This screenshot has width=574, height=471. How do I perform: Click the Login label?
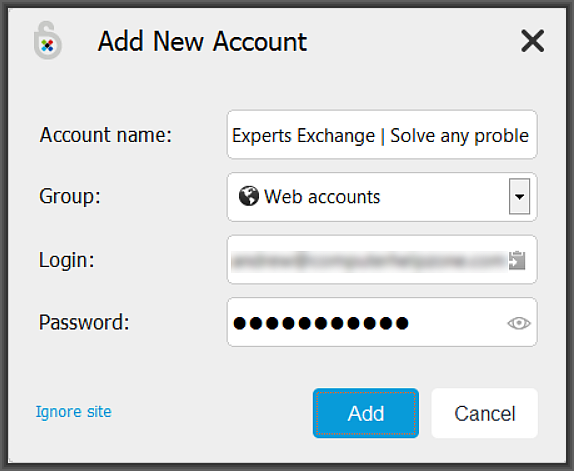pos(67,260)
